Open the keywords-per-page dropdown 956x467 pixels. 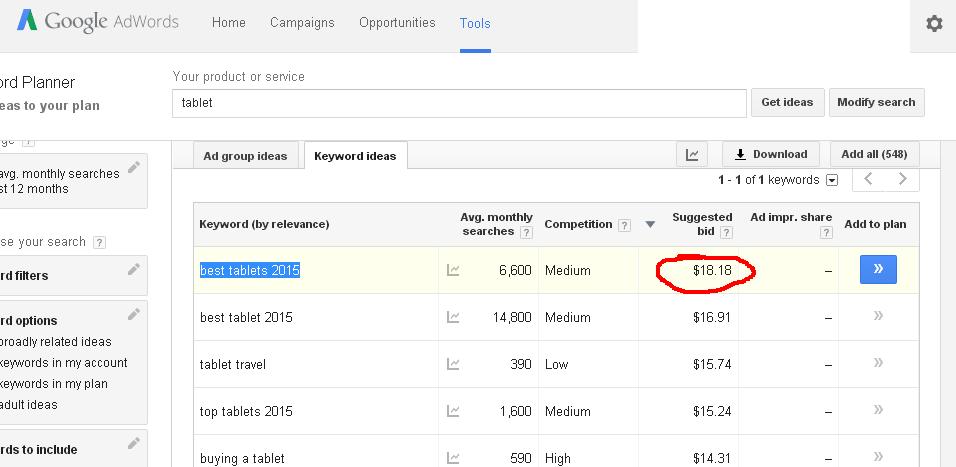832,181
